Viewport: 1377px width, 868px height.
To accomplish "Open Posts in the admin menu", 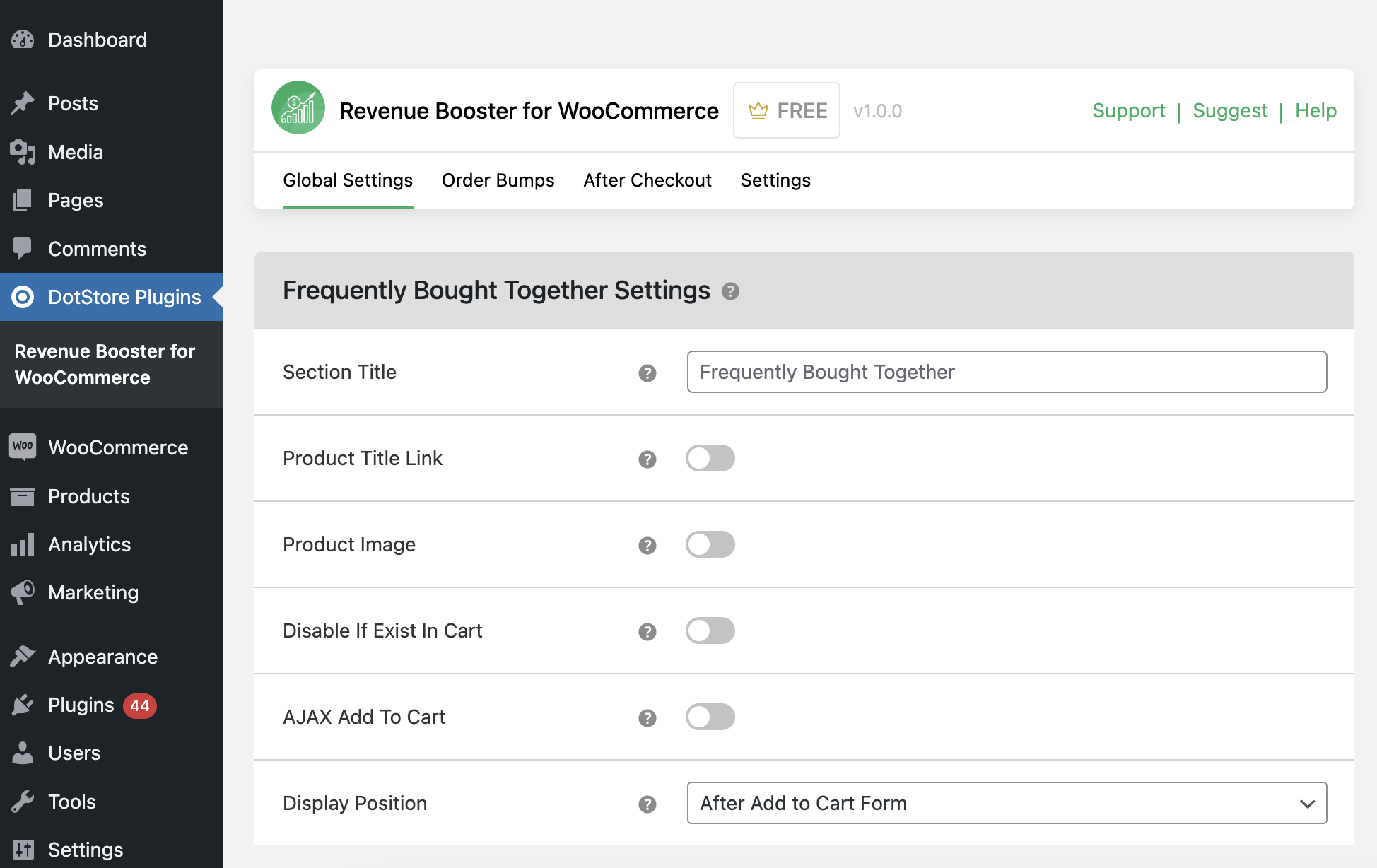I will tap(112, 103).
